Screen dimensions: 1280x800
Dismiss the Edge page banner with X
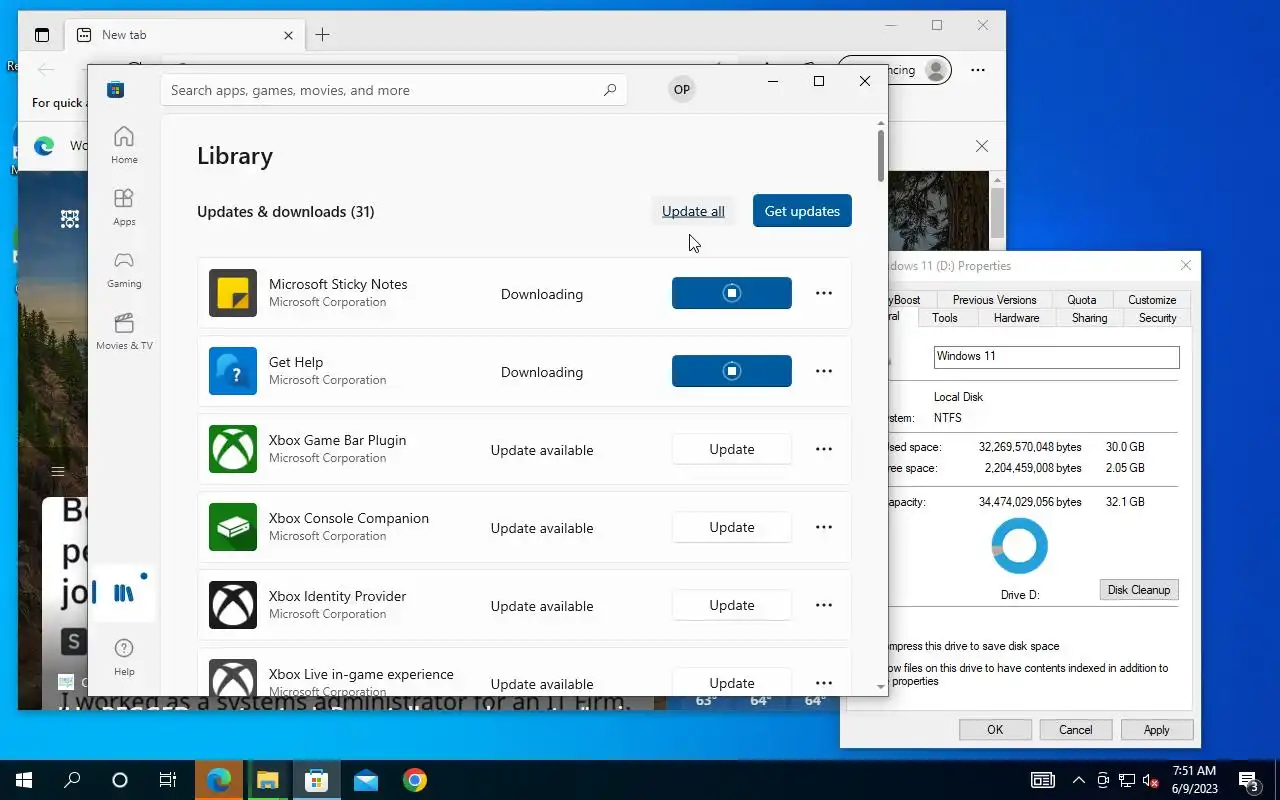(982, 146)
